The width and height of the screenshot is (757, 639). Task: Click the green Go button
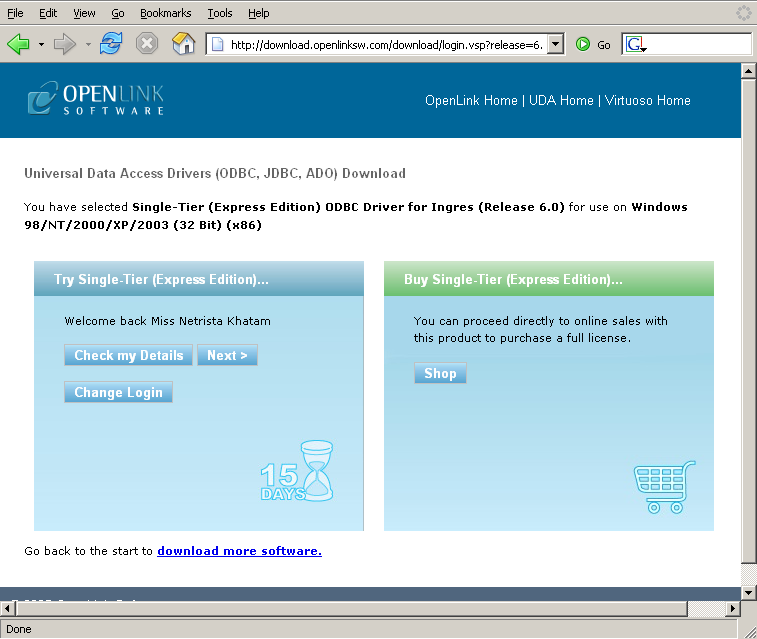593,44
